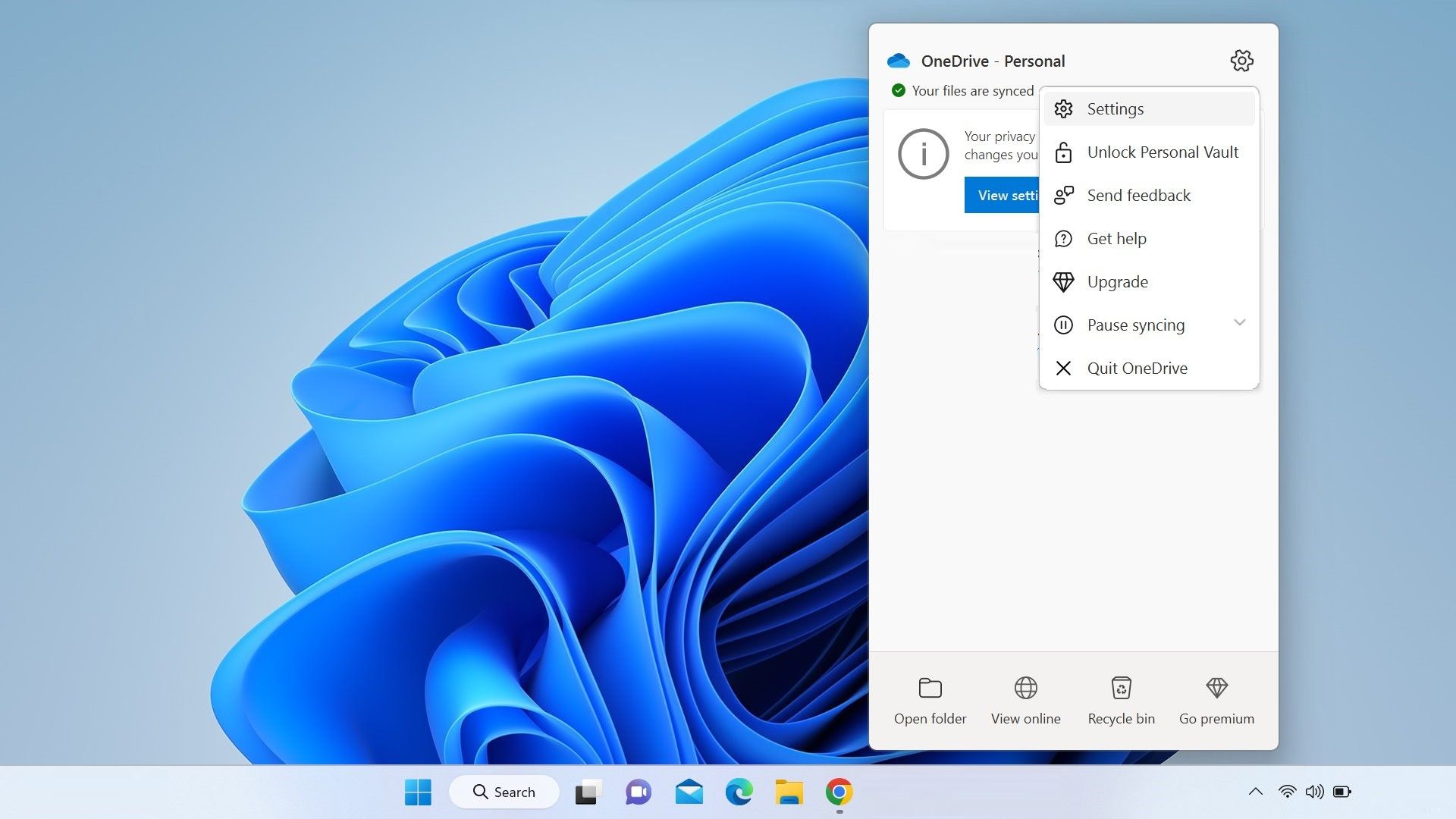The image size is (1456, 819).
Task: Click the Get help circle icon
Action: pyautogui.click(x=1063, y=238)
